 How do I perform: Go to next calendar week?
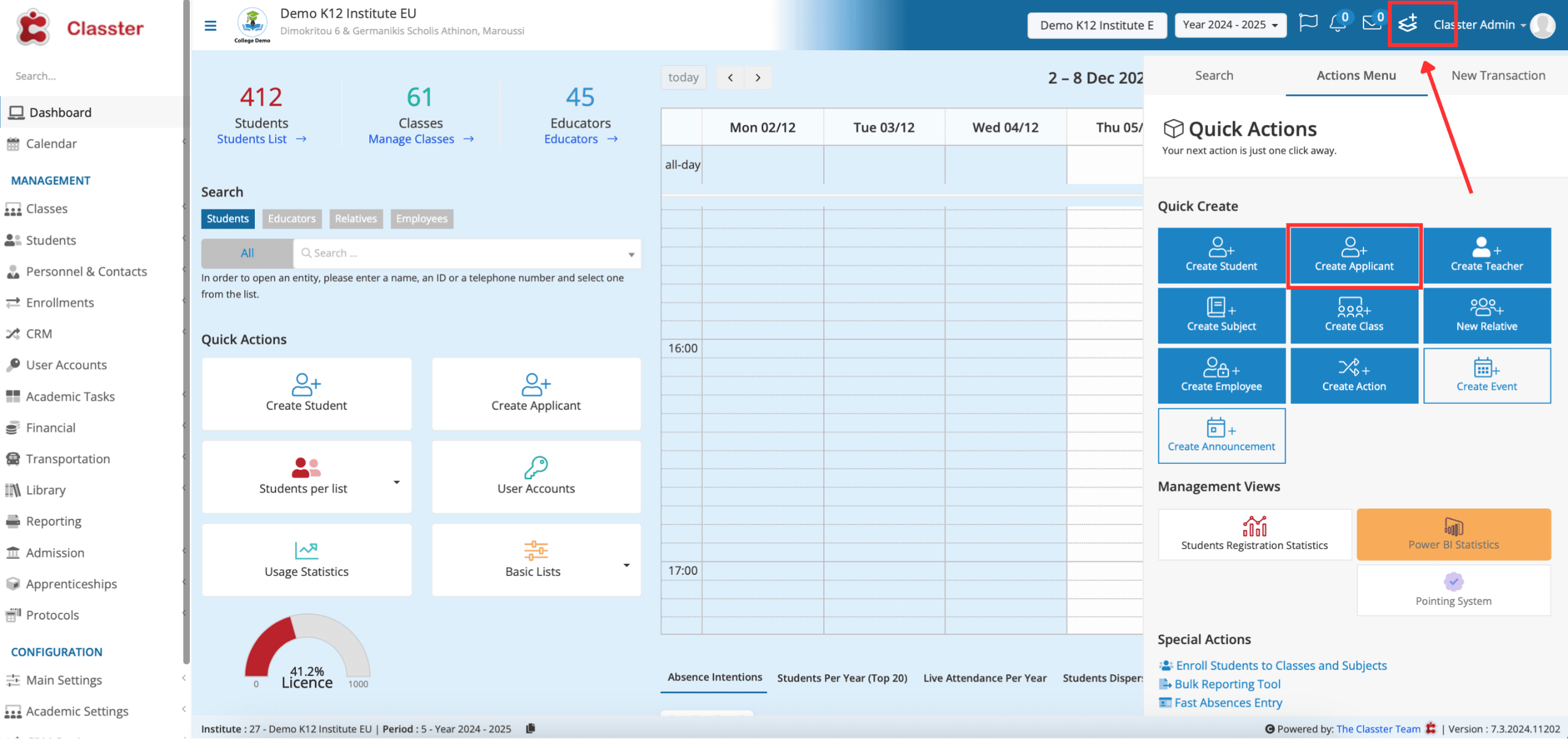(758, 78)
